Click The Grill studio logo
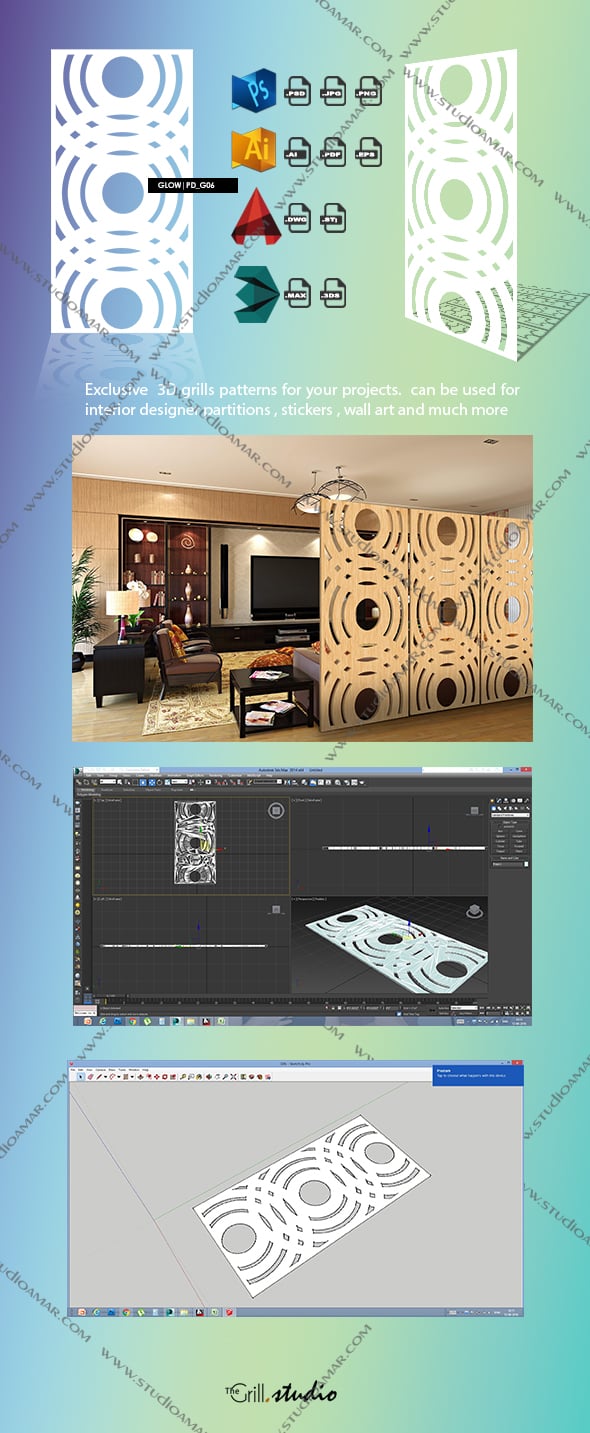 pos(280,1393)
